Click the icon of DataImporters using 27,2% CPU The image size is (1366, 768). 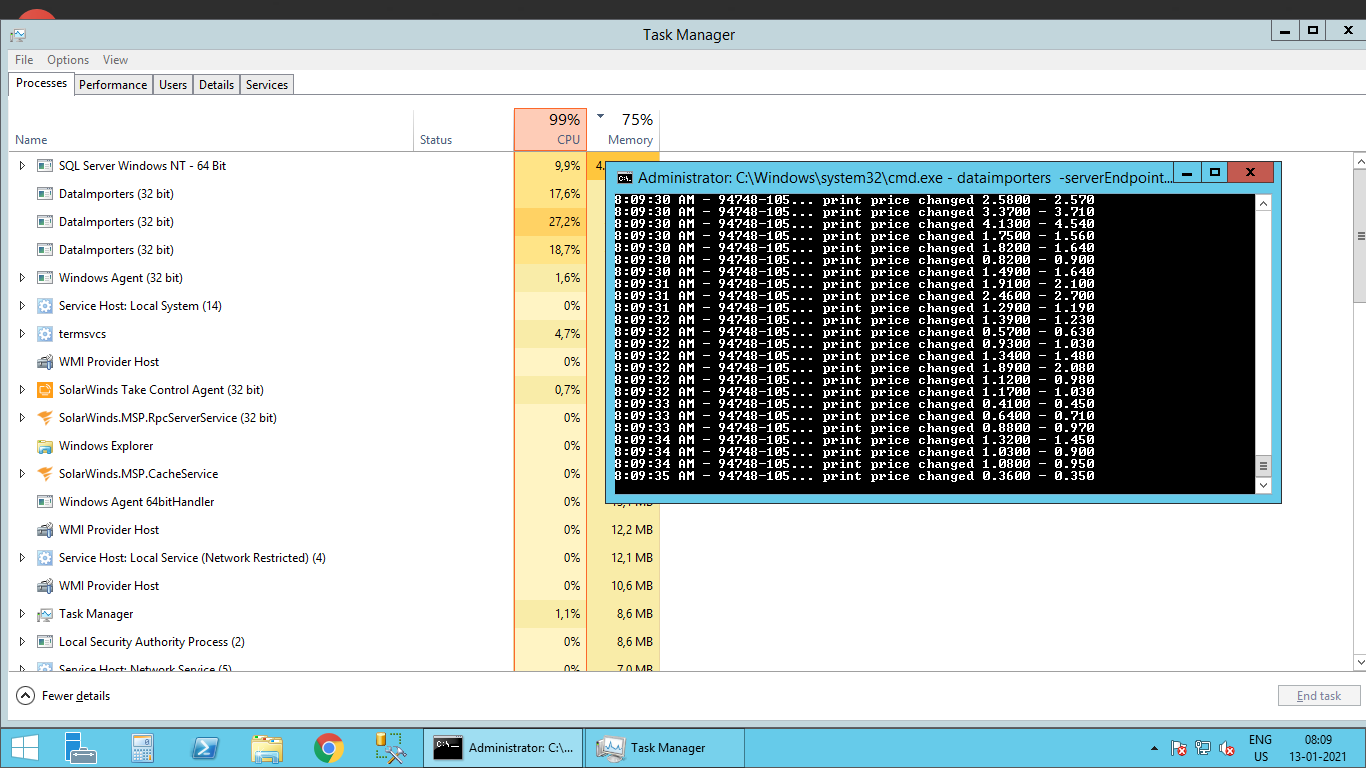click(x=44, y=222)
